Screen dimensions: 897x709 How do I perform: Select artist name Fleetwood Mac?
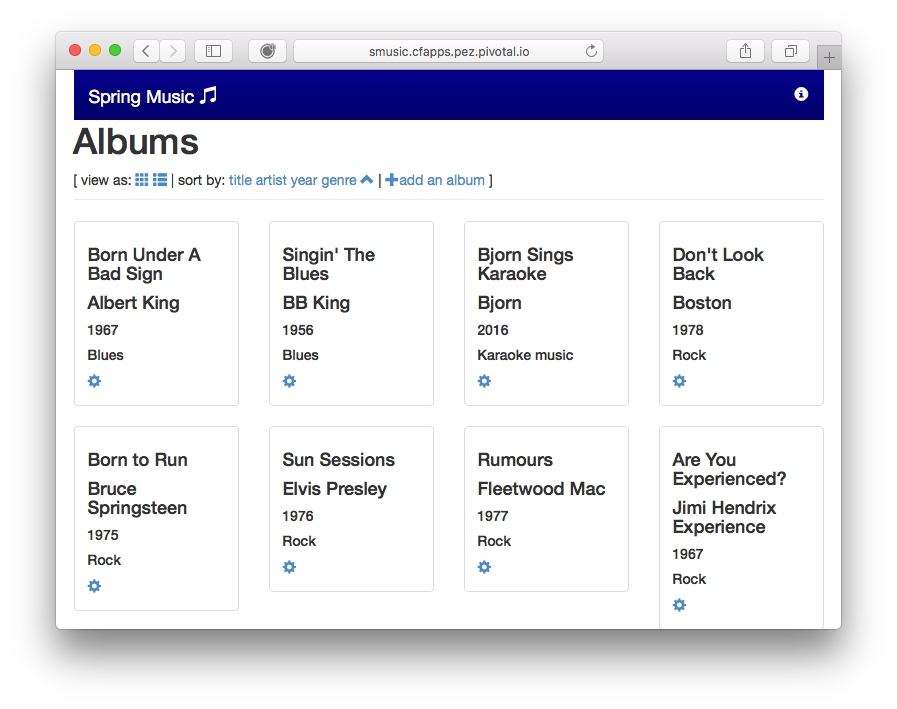coord(541,489)
